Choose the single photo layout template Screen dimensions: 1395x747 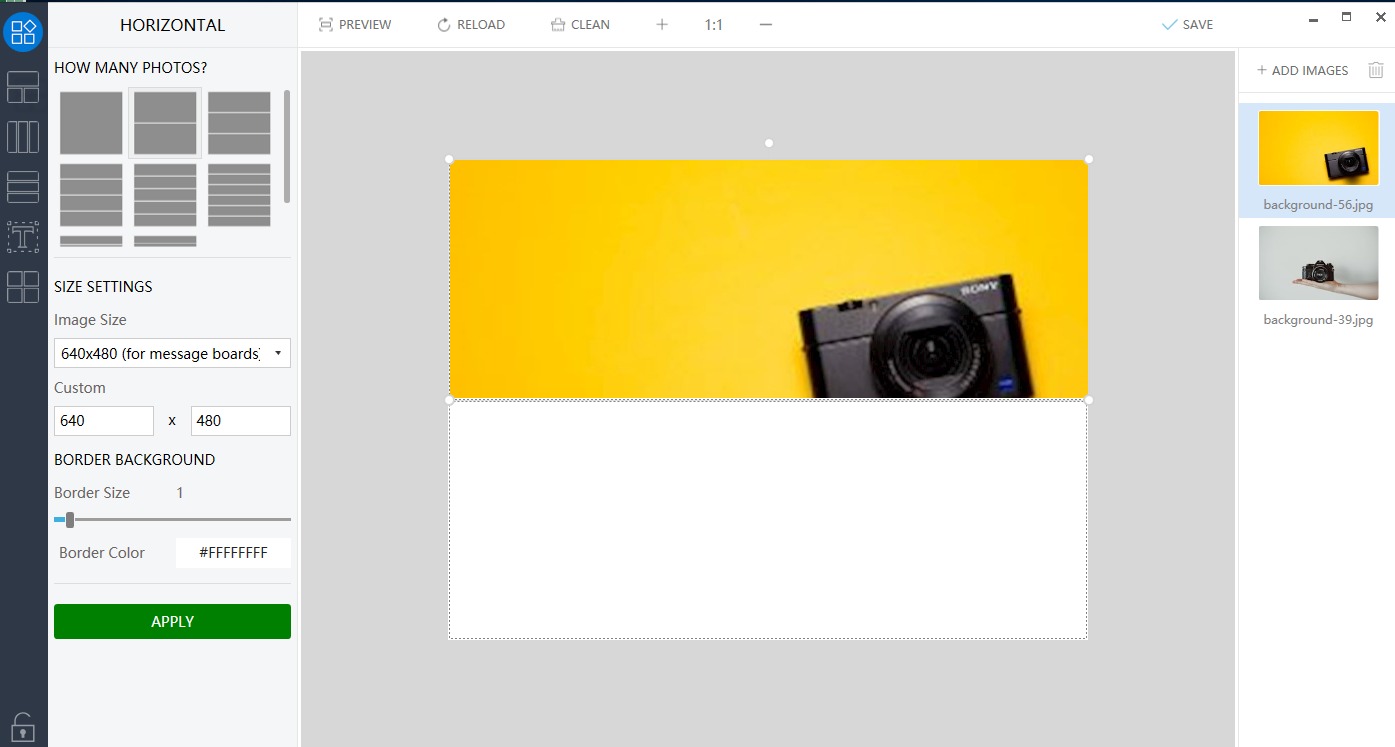click(91, 123)
